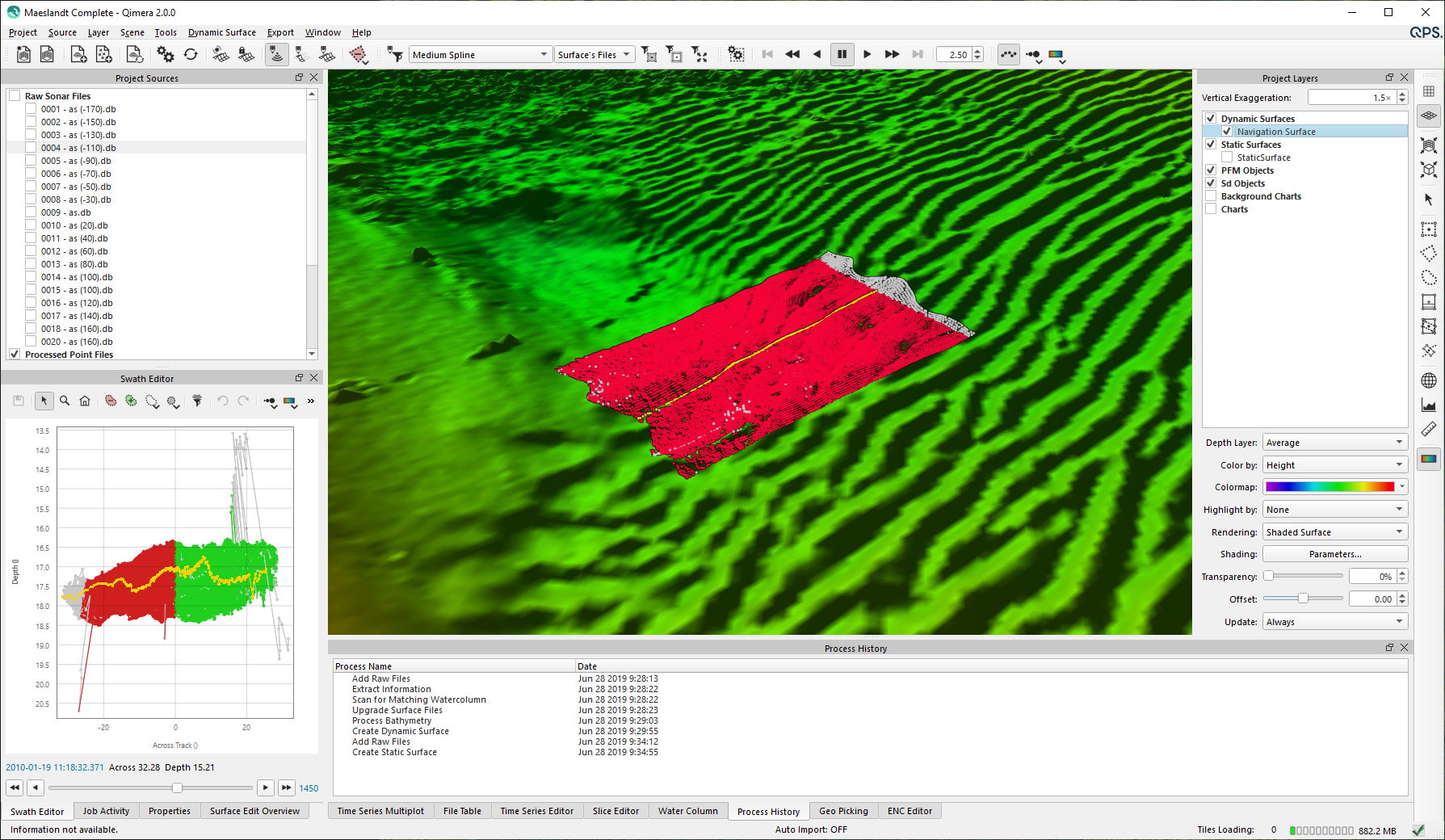Image resolution: width=1445 pixels, height=840 pixels.
Task: Click the grid icon in right sidebar
Action: pos(1428,91)
